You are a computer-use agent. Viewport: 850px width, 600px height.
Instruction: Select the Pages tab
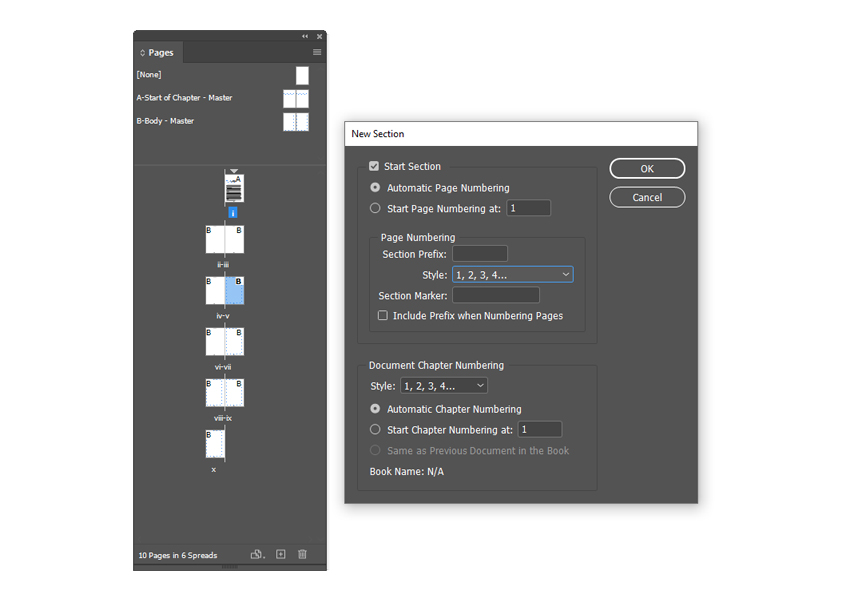157,53
